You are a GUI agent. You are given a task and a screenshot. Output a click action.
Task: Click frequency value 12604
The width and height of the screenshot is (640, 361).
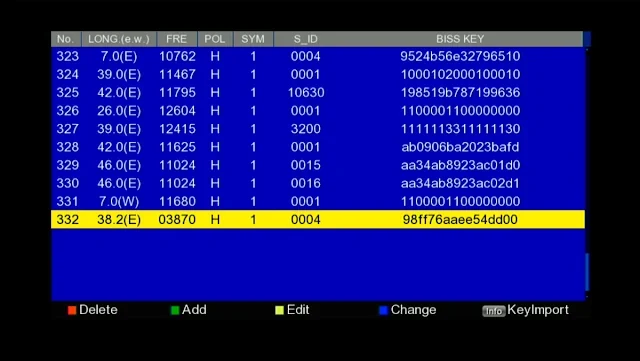pos(177,111)
